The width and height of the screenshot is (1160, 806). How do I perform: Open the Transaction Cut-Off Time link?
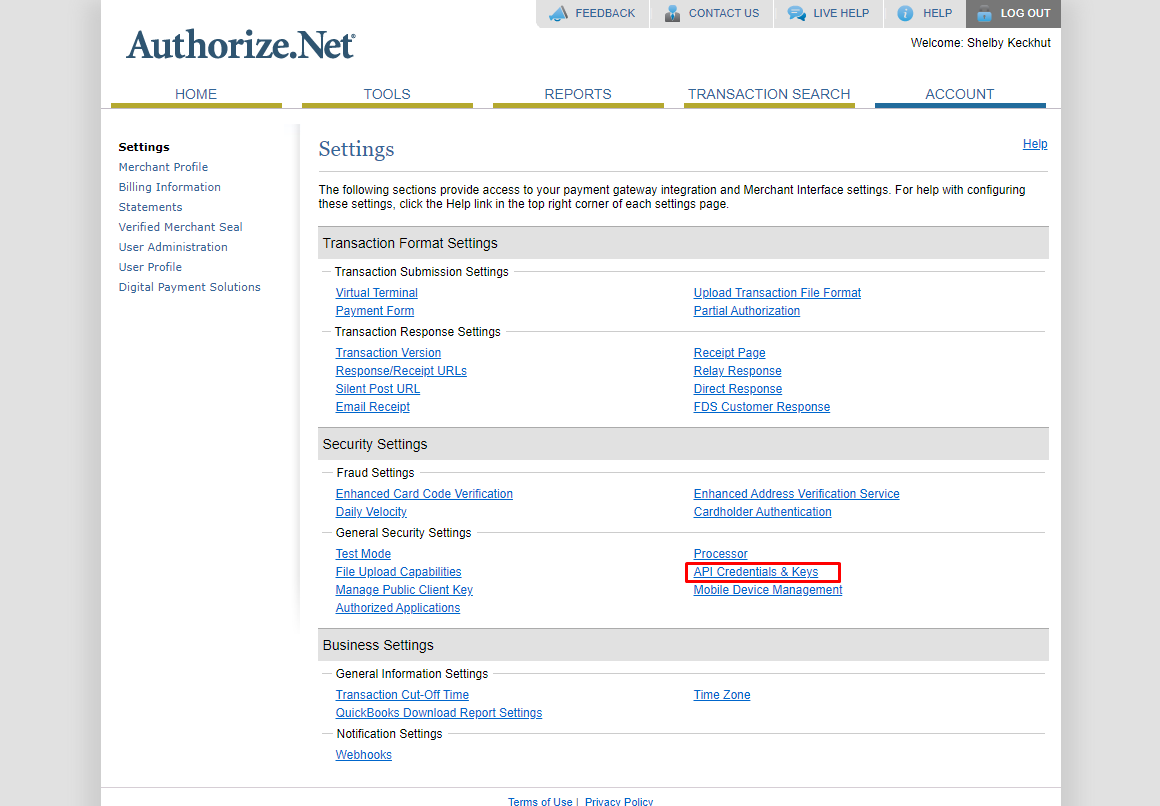pos(402,695)
